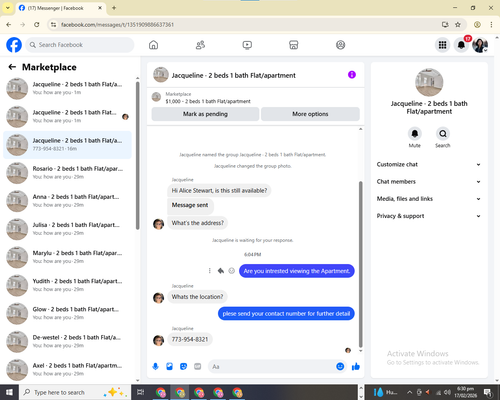
Task: Open the Friends icon in top navigation
Action: point(200,45)
